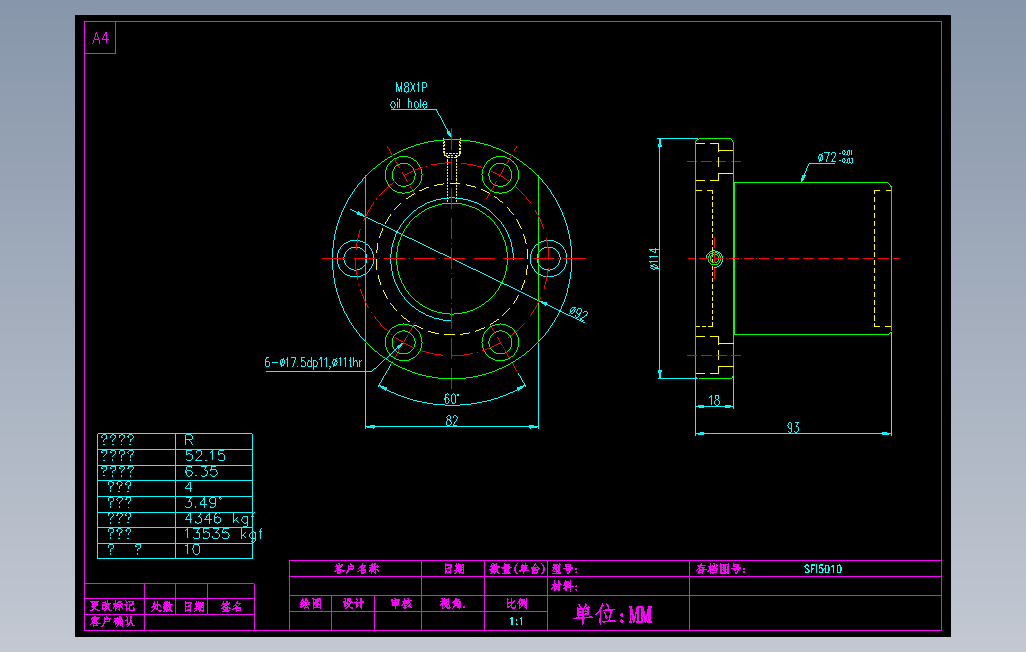Select the 日期 header beside 客户名称
Viewport: 1026px width, 652px height.
tap(453, 568)
